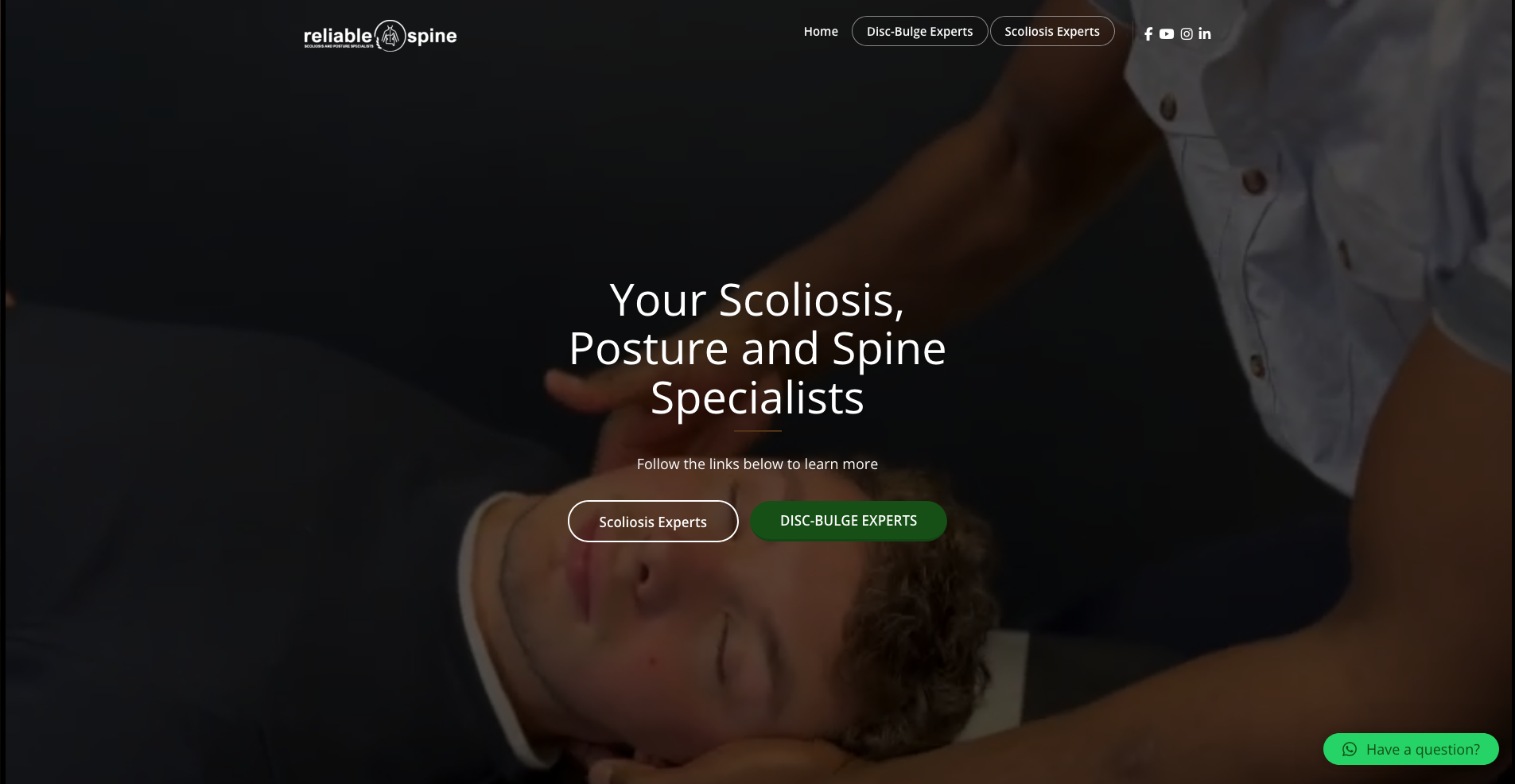Click the tiny tagline beneath "reliable" logo
The width and height of the screenshot is (1515, 784).
(x=339, y=46)
